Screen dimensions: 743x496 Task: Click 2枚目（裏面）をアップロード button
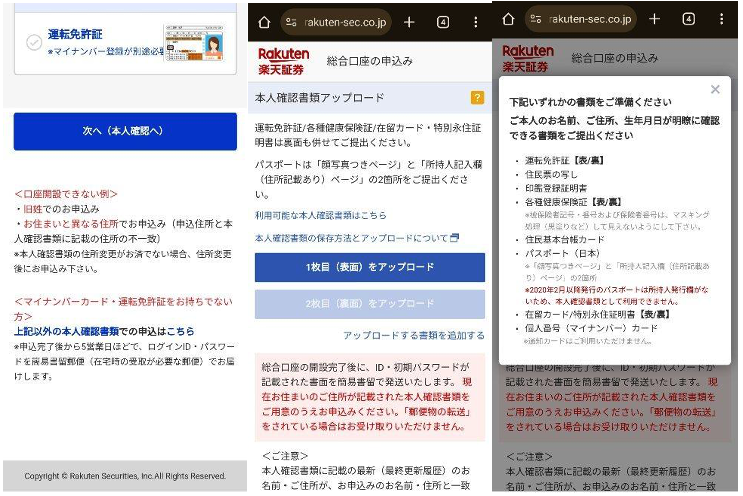(x=370, y=304)
